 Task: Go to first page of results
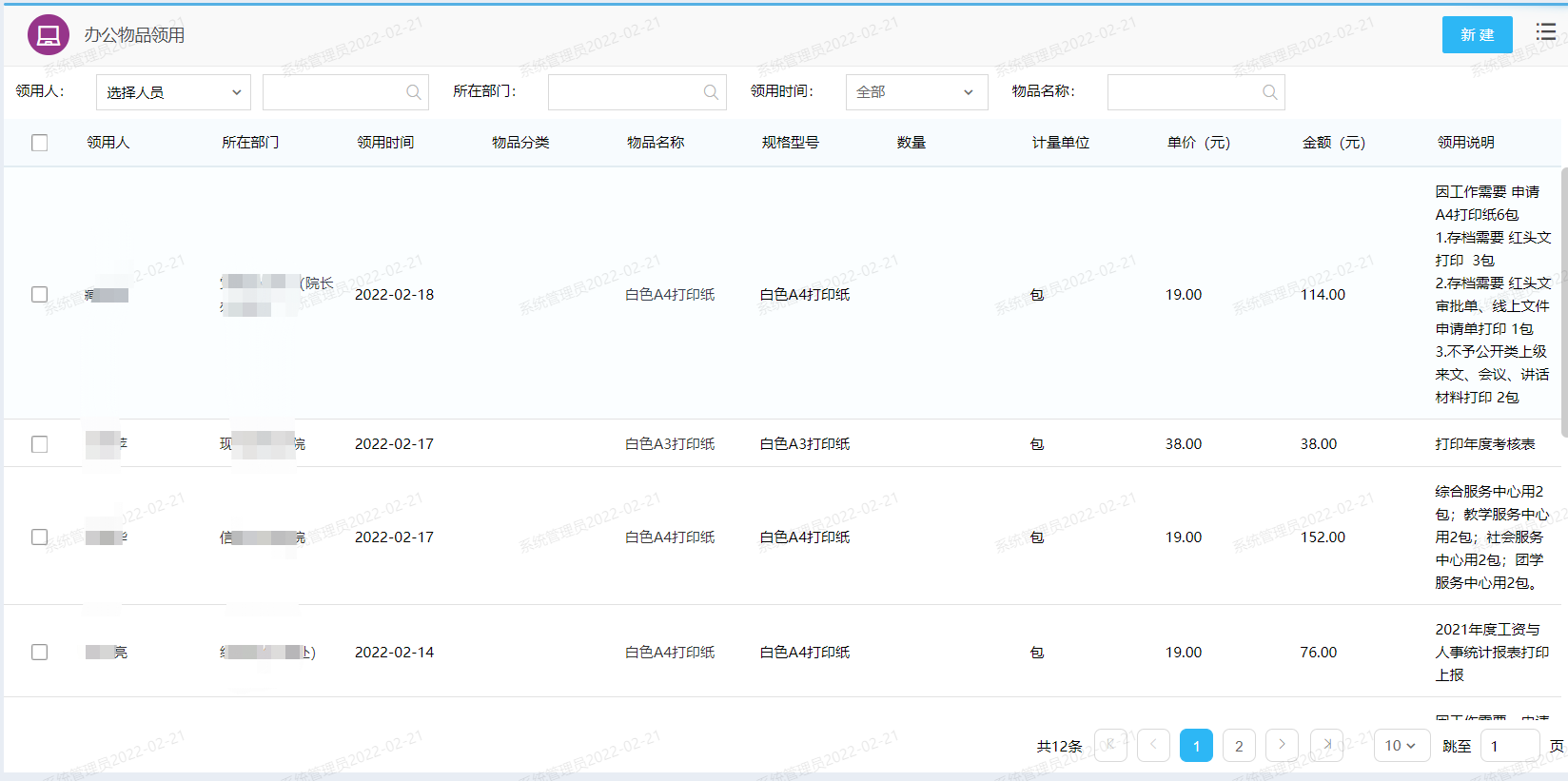(x=1110, y=745)
